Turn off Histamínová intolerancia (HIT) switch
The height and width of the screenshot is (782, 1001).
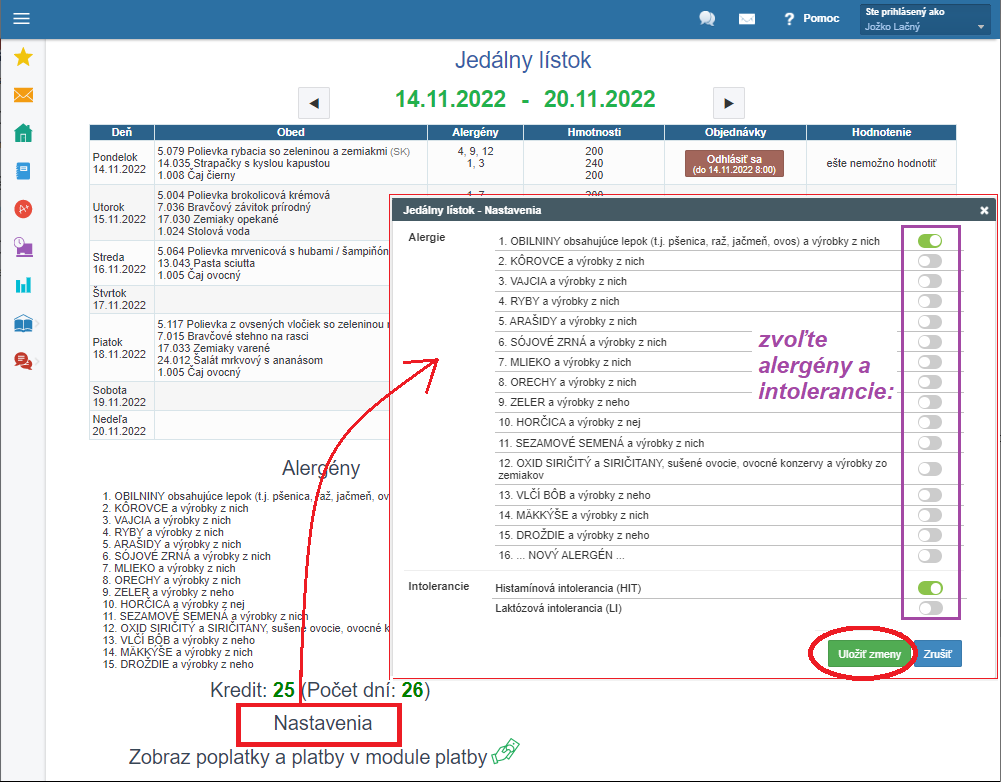(930, 588)
